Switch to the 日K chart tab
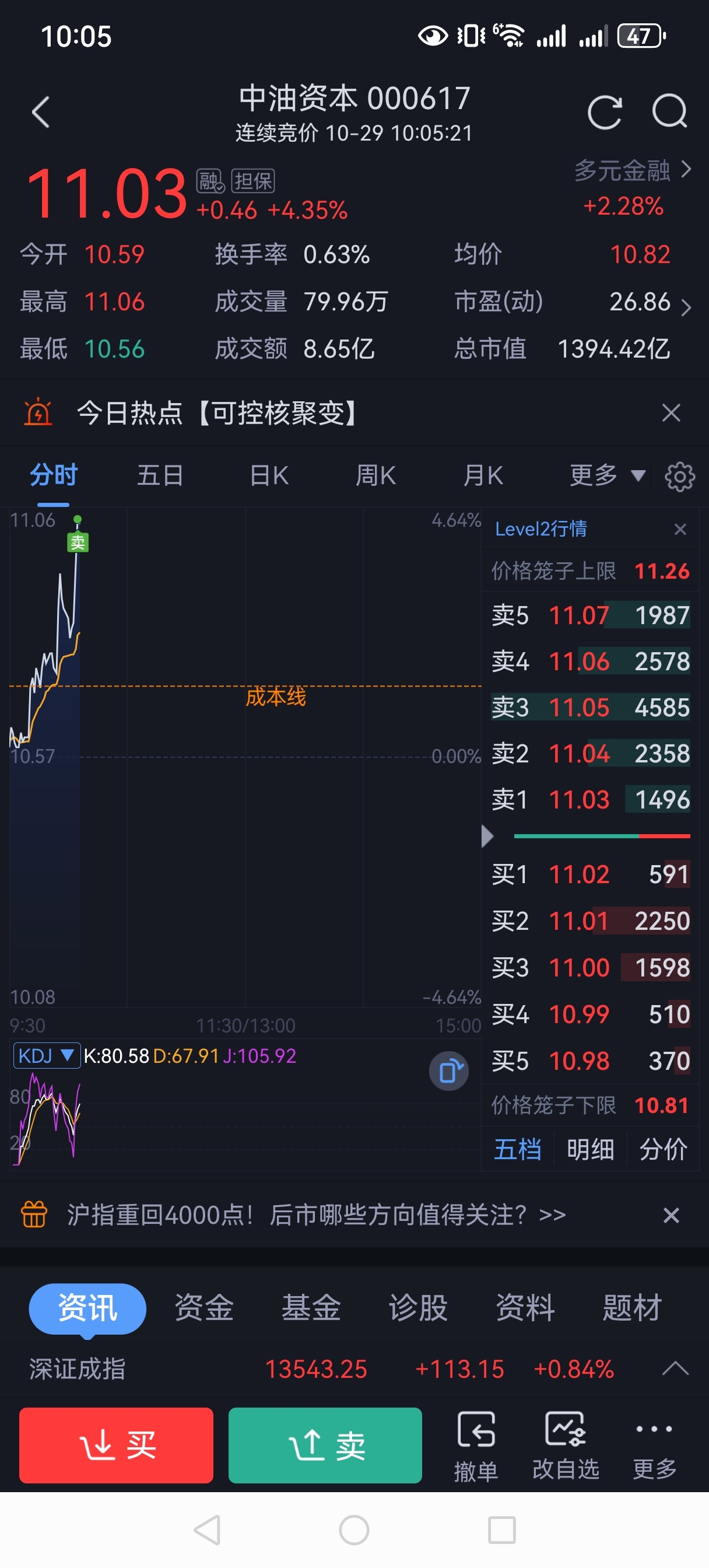 (x=269, y=475)
